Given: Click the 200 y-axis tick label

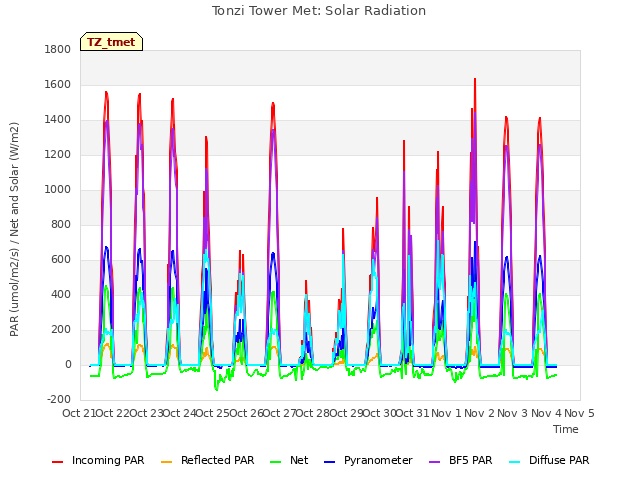Looking at the screenshot, I should click(61, 329).
